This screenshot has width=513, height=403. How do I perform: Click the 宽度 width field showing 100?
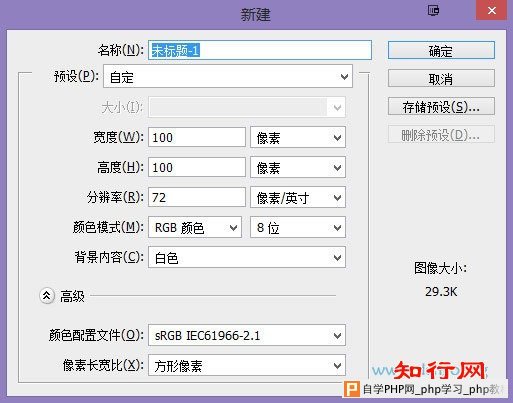(x=197, y=137)
